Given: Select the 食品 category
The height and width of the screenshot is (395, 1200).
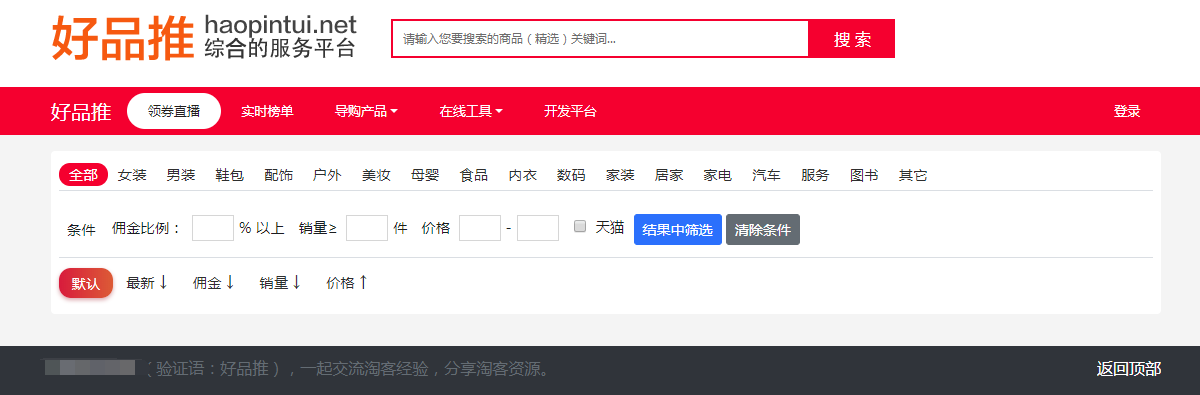Looking at the screenshot, I should 474,175.
